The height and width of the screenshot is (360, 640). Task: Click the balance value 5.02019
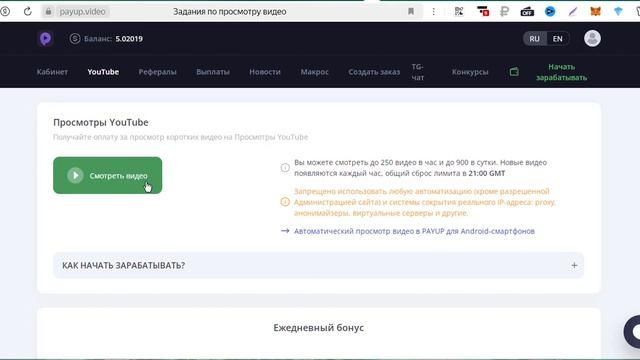tap(129, 39)
